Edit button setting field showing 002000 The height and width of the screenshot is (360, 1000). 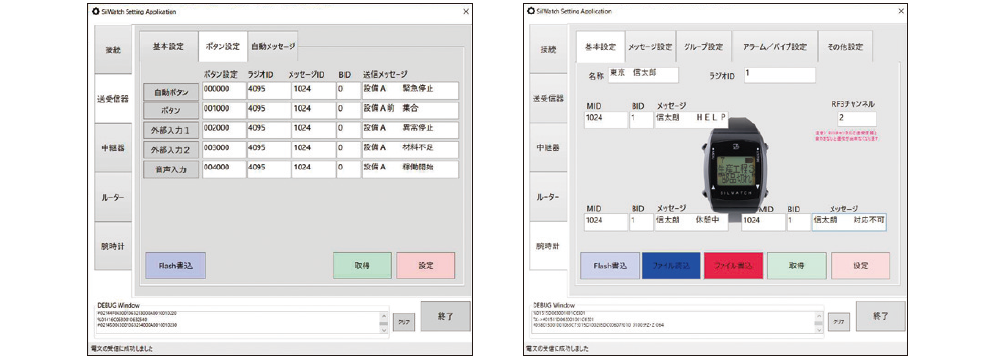click(x=224, y=130)
